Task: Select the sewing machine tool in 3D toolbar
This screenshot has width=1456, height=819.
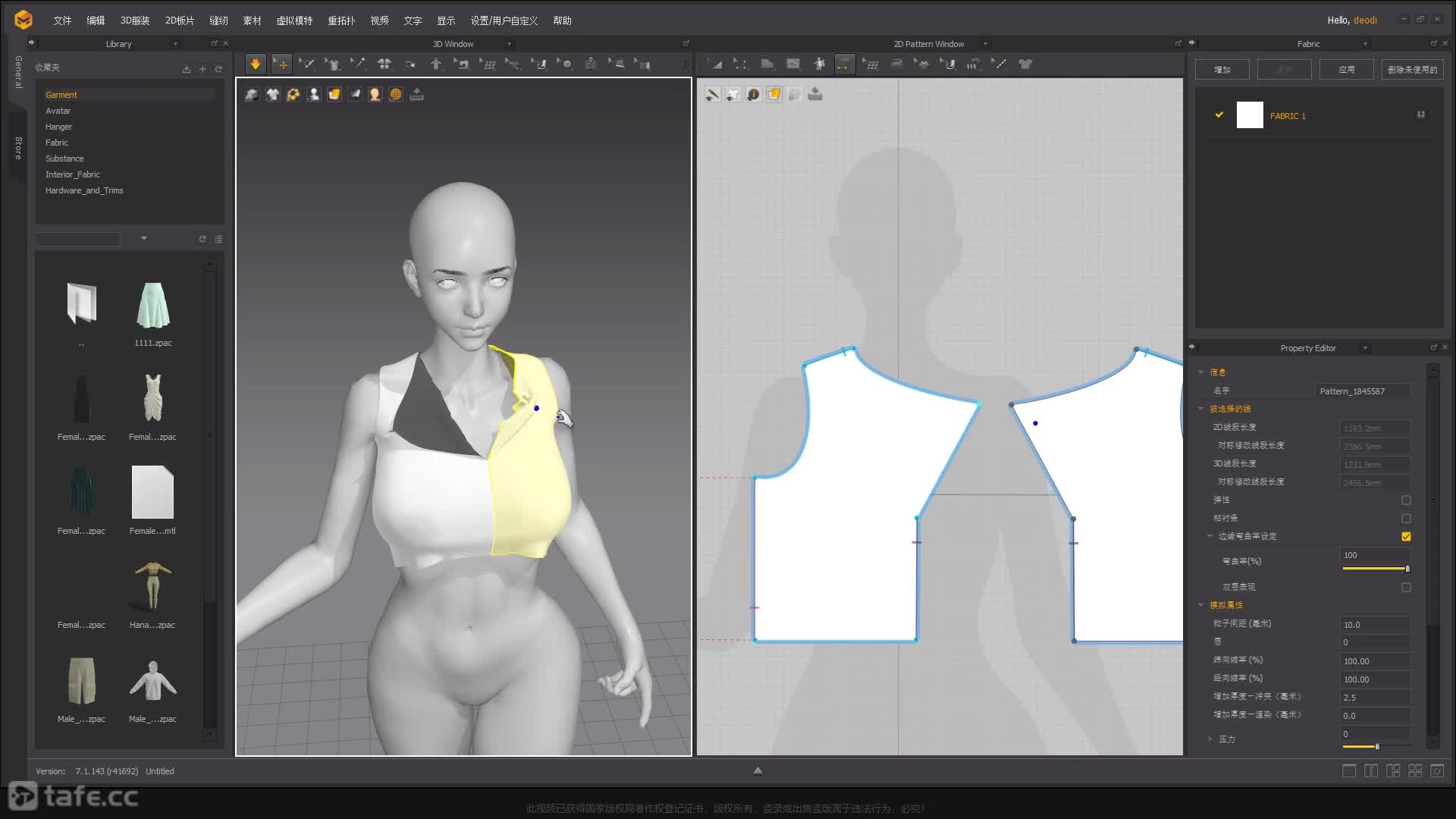Action: [462, 64]
